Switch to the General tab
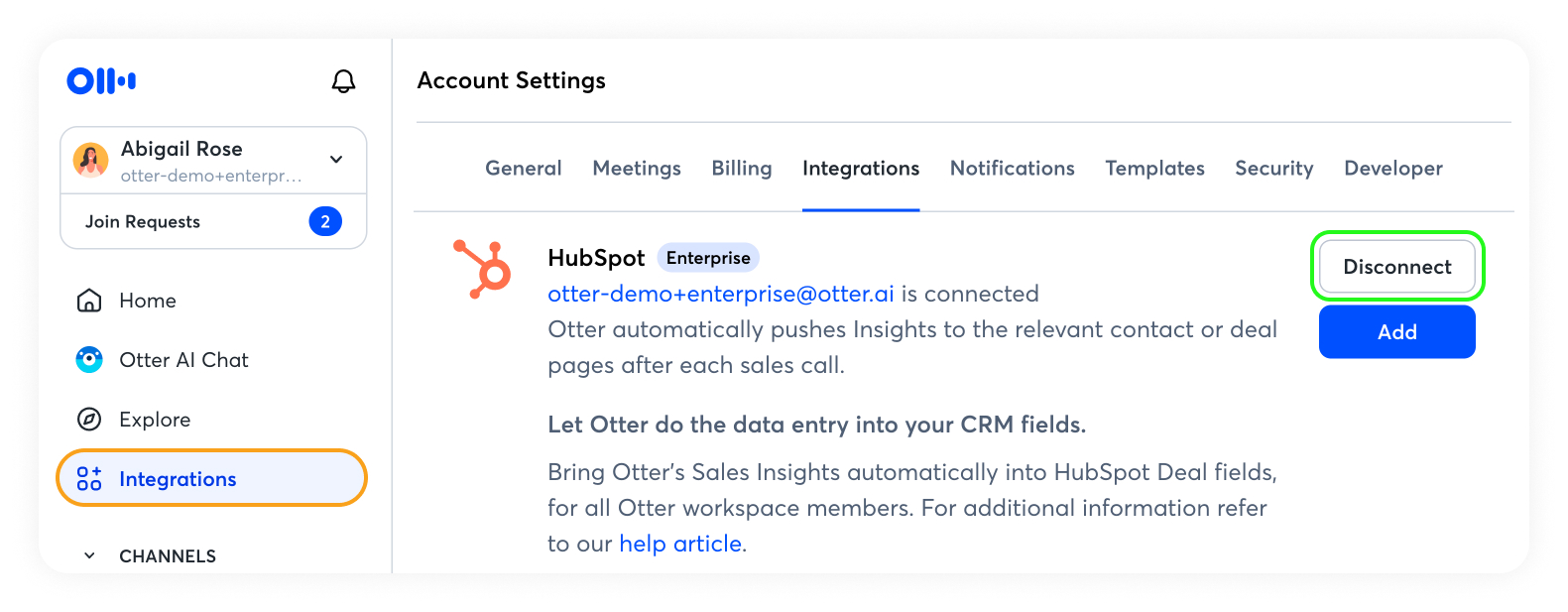 pos(523,169)
